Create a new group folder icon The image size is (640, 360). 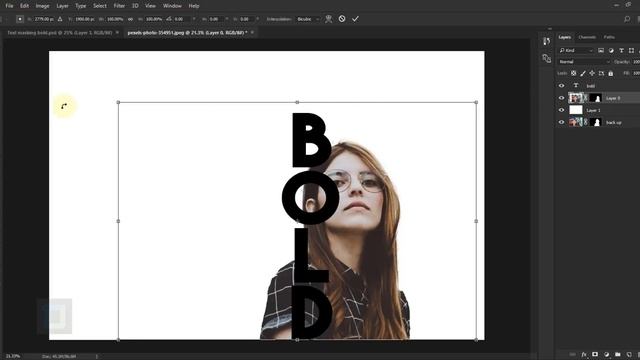click(618, 354)
